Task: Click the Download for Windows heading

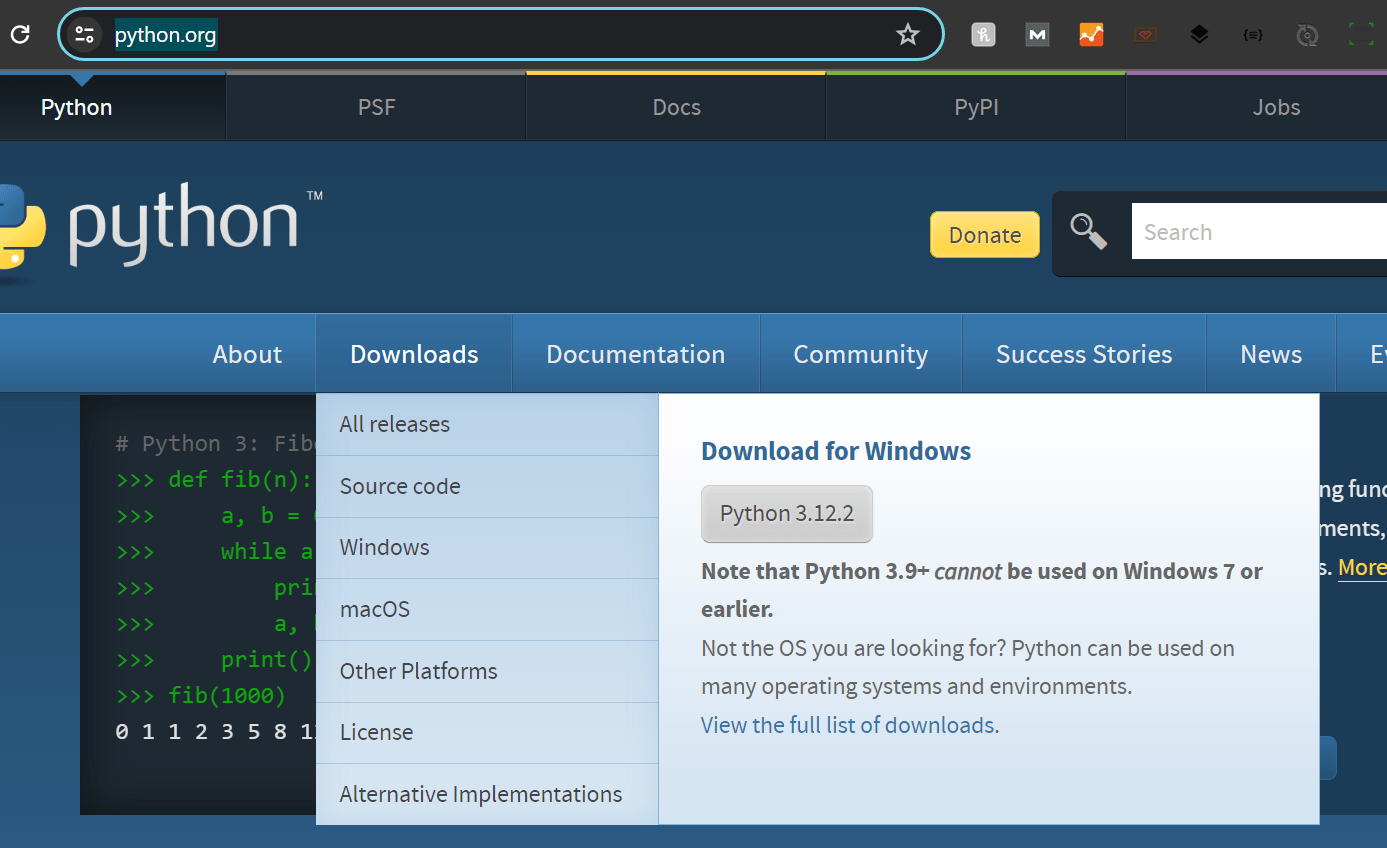Action: coord(836,451)
